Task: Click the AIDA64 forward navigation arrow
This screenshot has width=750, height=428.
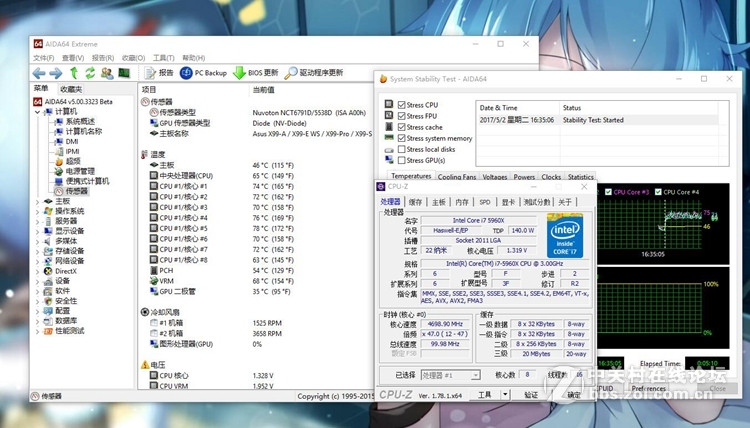Action: [56, 73]
